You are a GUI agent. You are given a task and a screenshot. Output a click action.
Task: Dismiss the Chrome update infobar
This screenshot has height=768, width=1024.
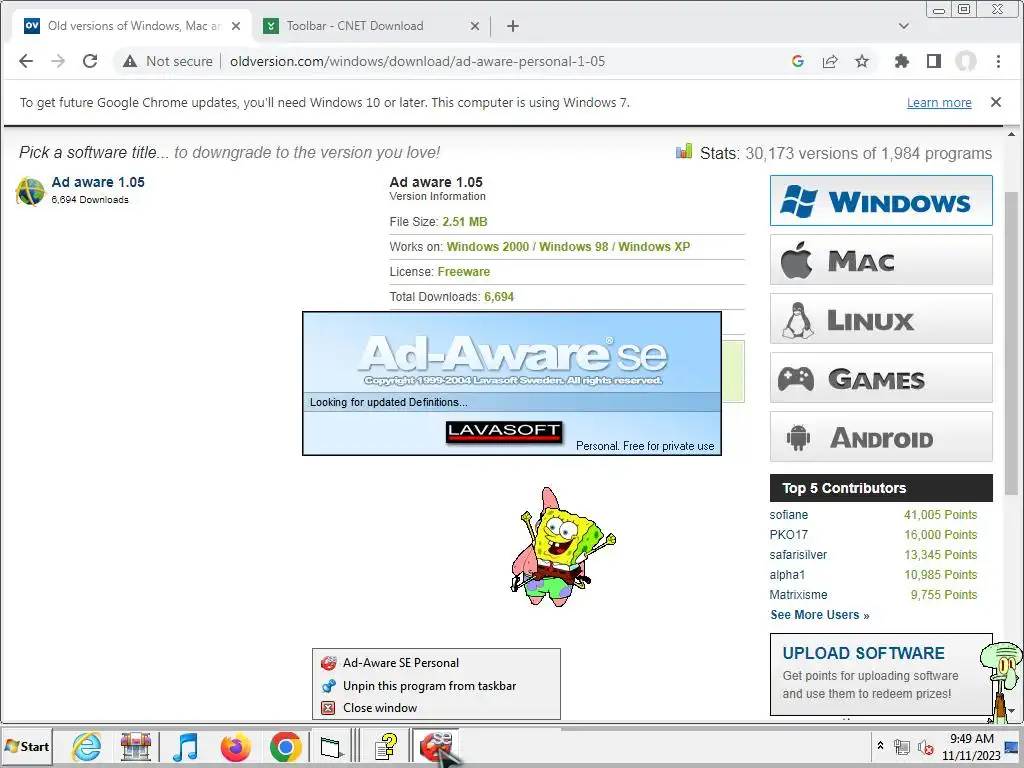996,102
